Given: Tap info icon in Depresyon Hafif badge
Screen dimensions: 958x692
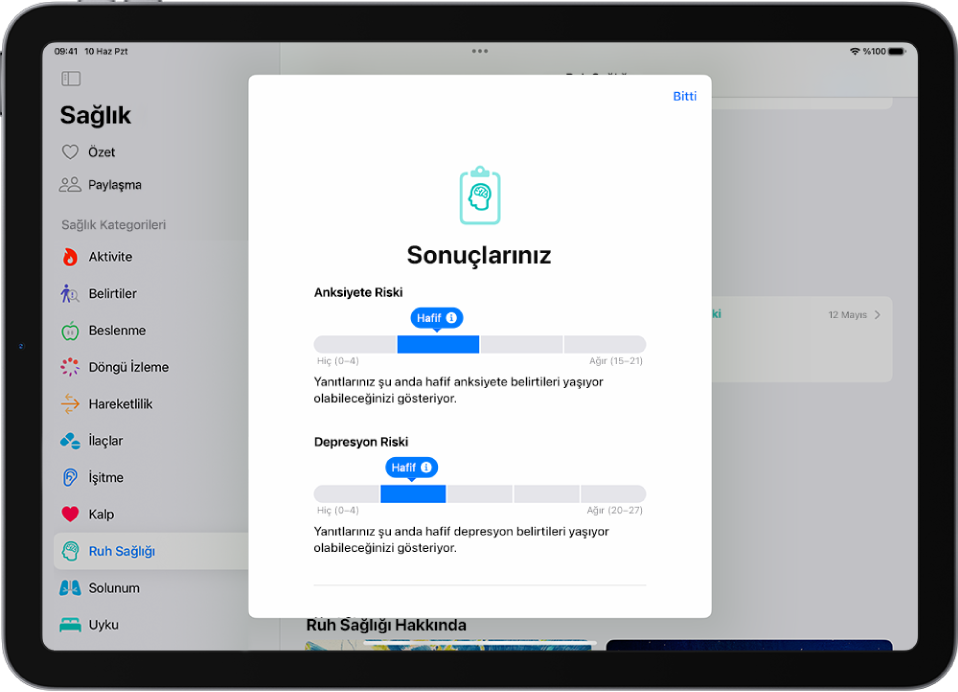Looking at the screenshot, I should pos(426,467).
